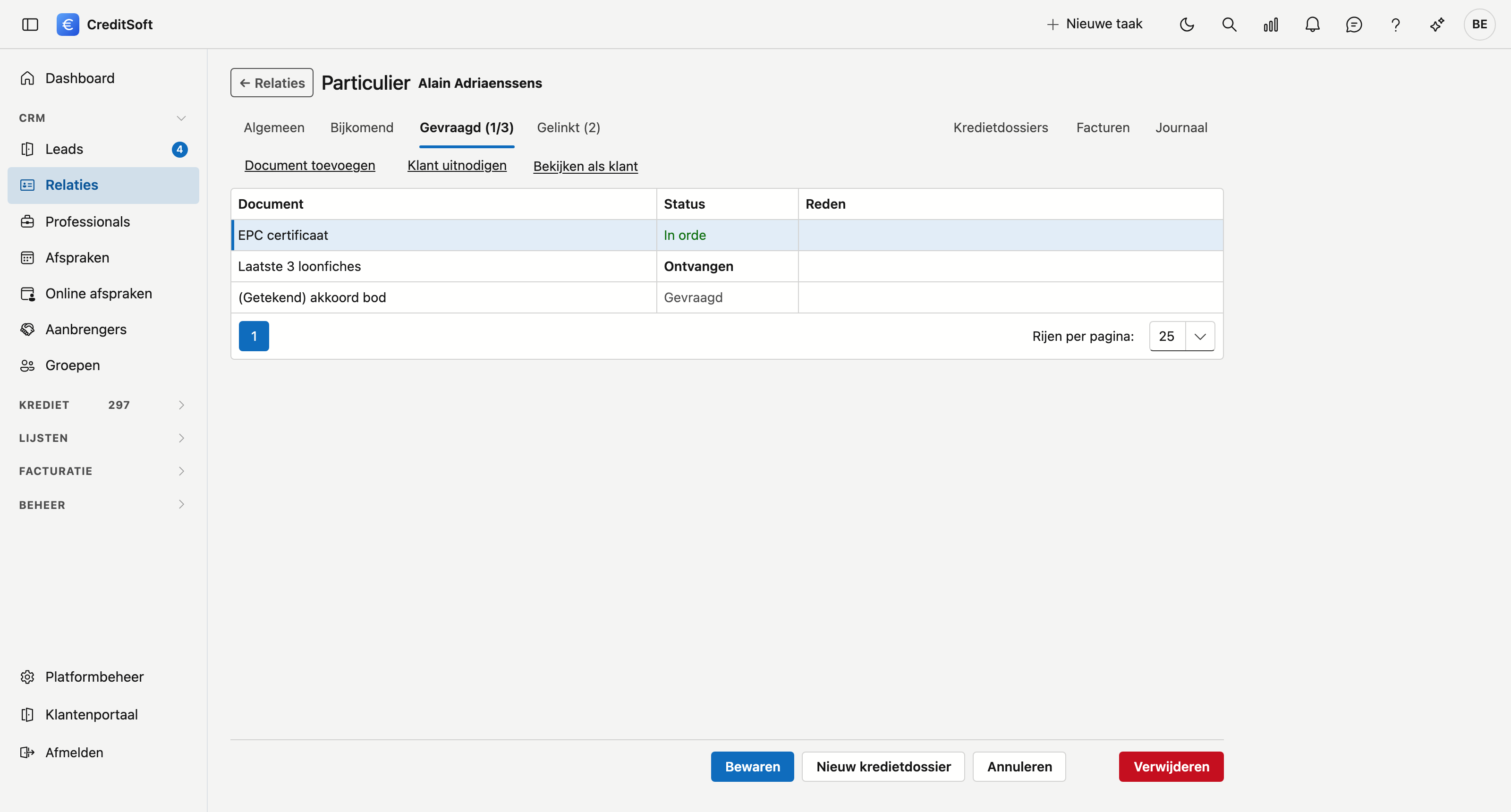Open notifications bell icon
1511x812 pixels.
[x=1312, y=24]
